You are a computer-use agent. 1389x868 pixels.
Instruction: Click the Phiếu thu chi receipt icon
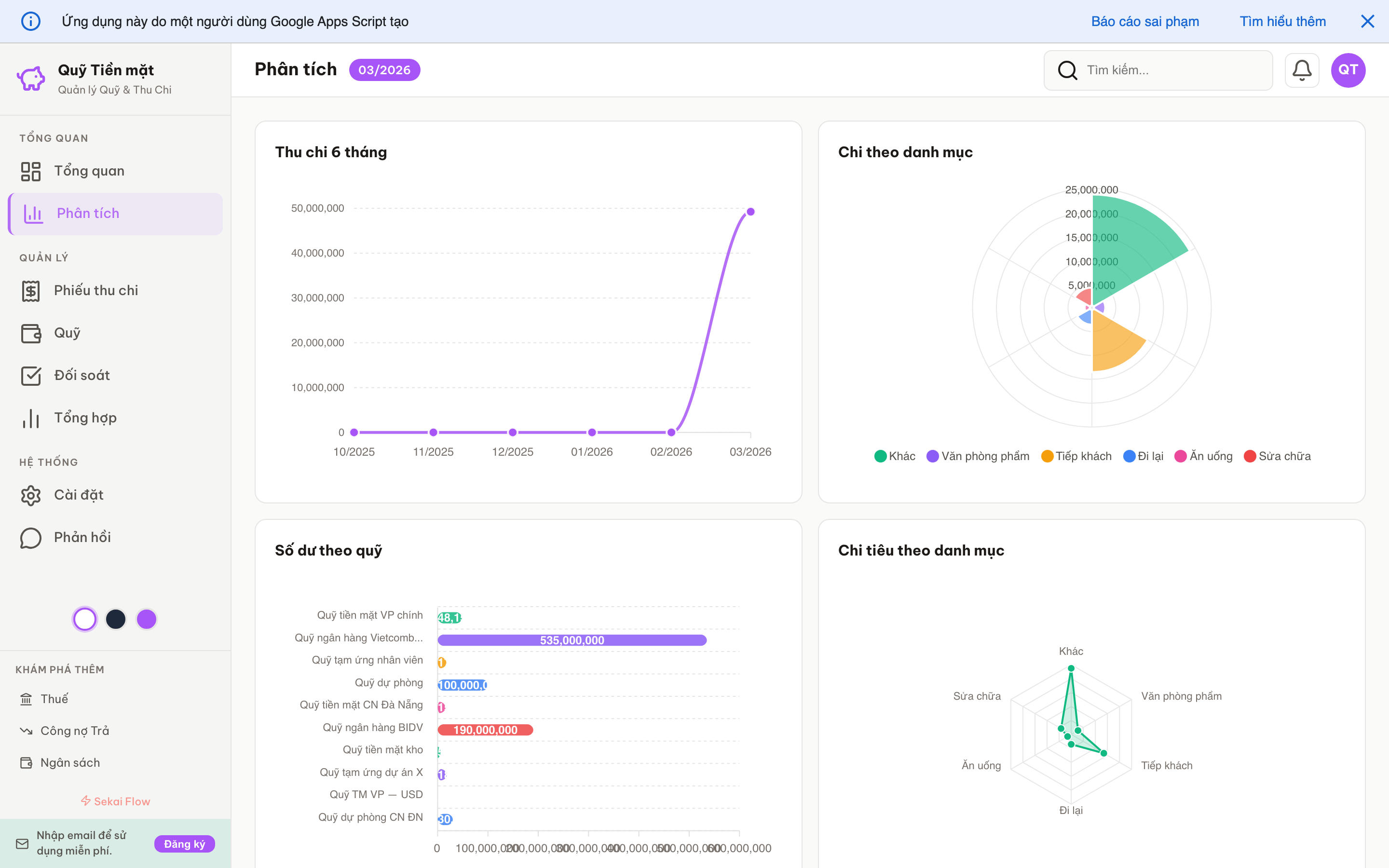(31, 290)
